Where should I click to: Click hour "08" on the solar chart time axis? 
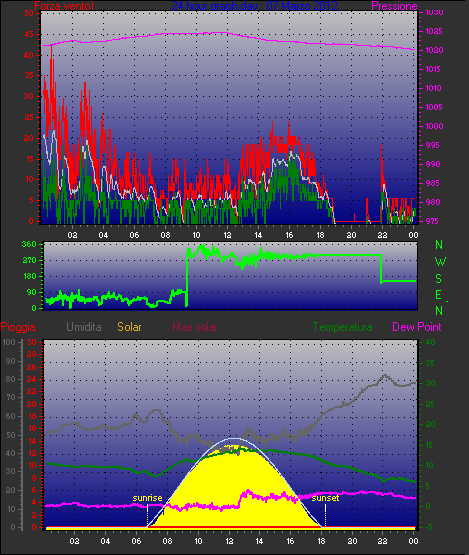[167, 541]
